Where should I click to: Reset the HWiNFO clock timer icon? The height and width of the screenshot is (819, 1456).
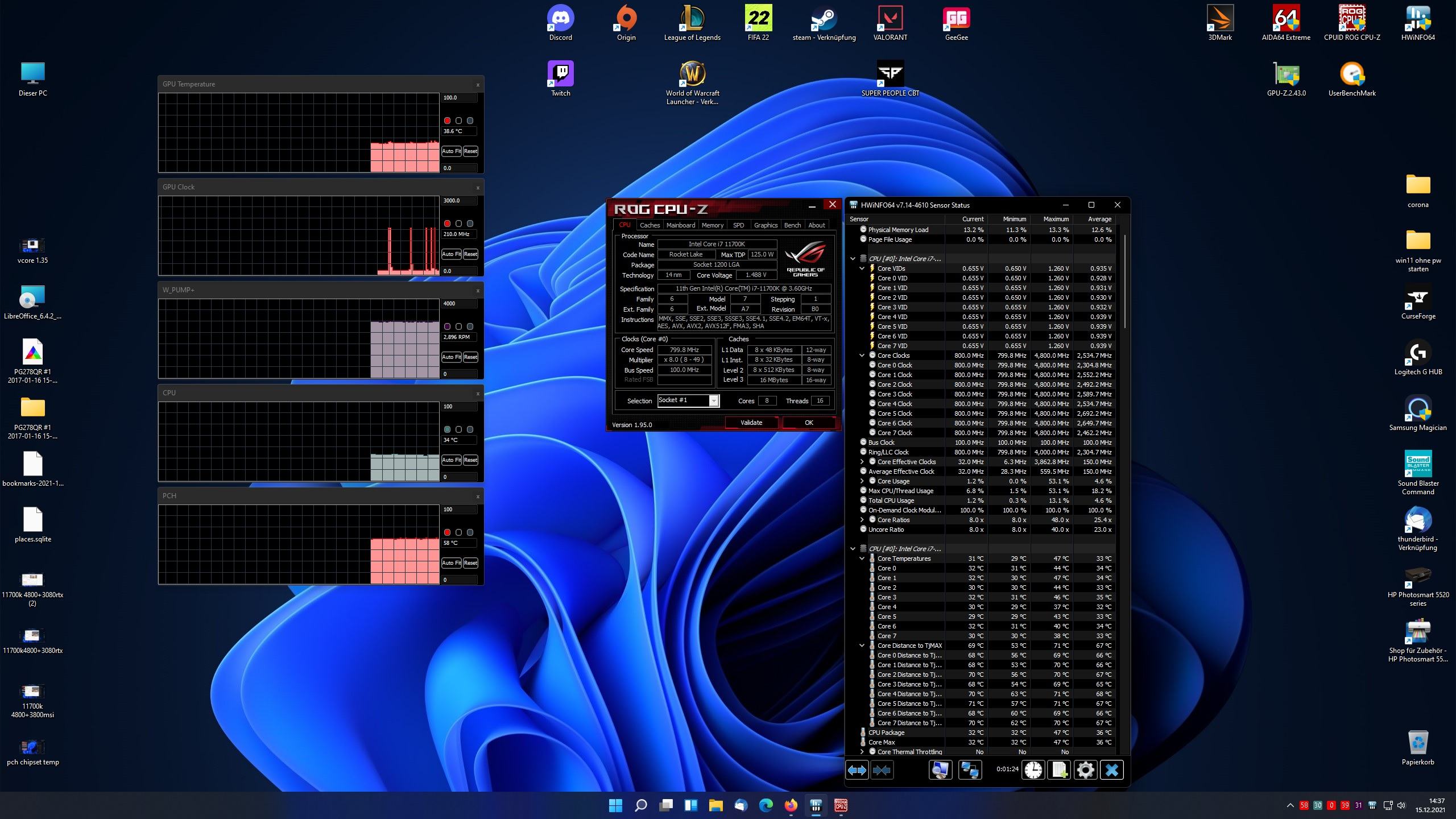tap(1033, 770)
